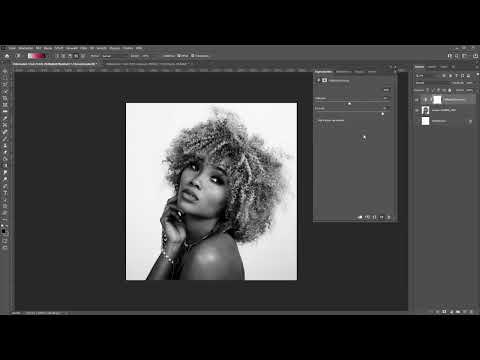
Task: Click the second slider handle in Properties
Action: point(383,114)
